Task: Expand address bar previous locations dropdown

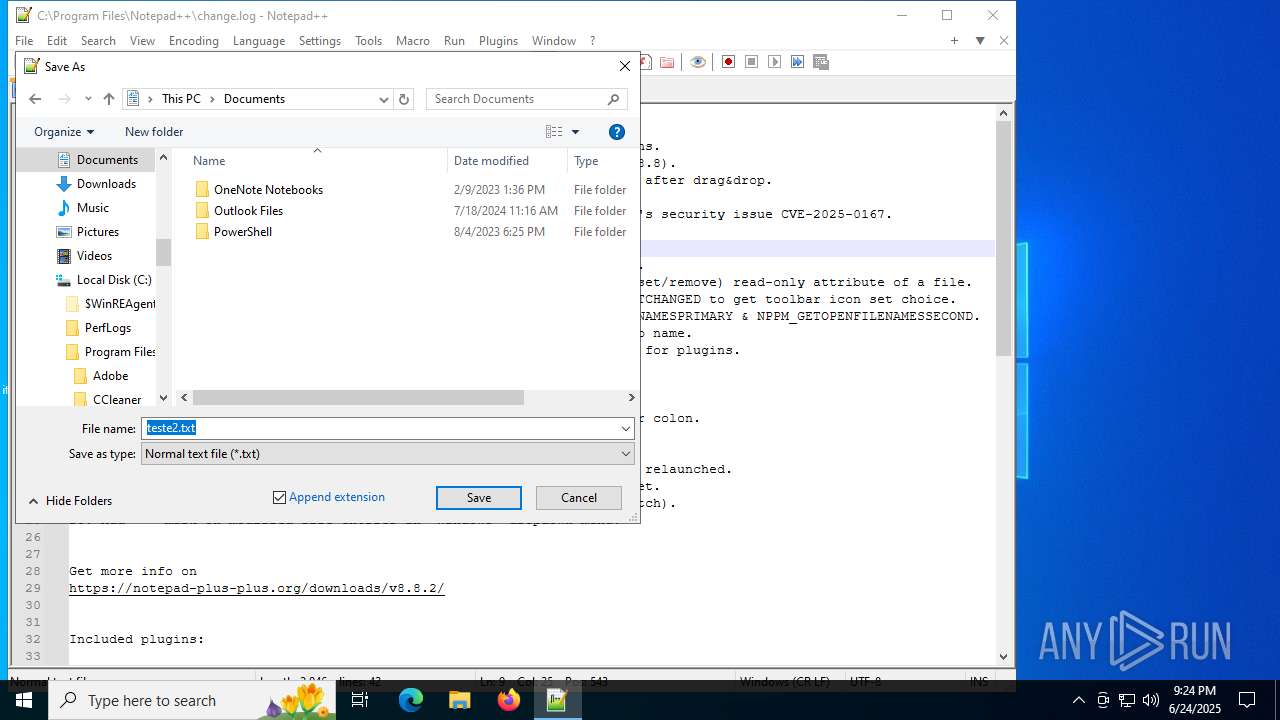Action: pyautogui.click(x=383, y=99)
